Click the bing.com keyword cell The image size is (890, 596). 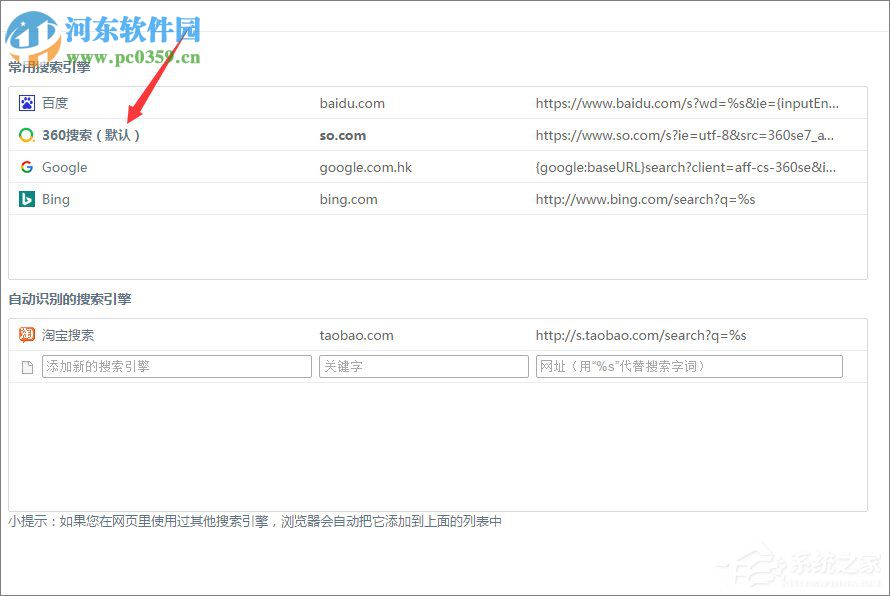tap(349, 199)
